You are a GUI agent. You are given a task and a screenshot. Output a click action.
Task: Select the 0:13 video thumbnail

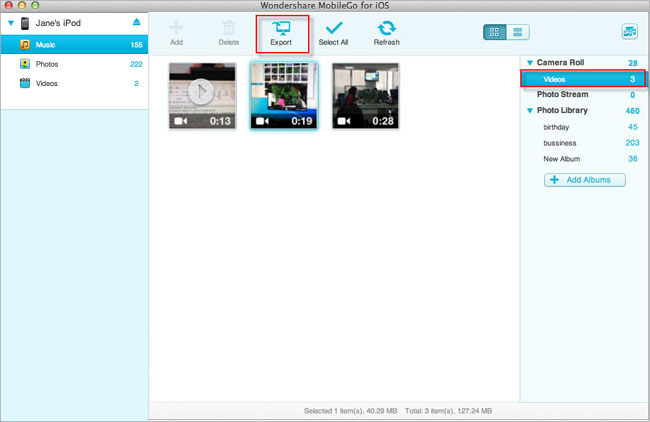(202, 96)
